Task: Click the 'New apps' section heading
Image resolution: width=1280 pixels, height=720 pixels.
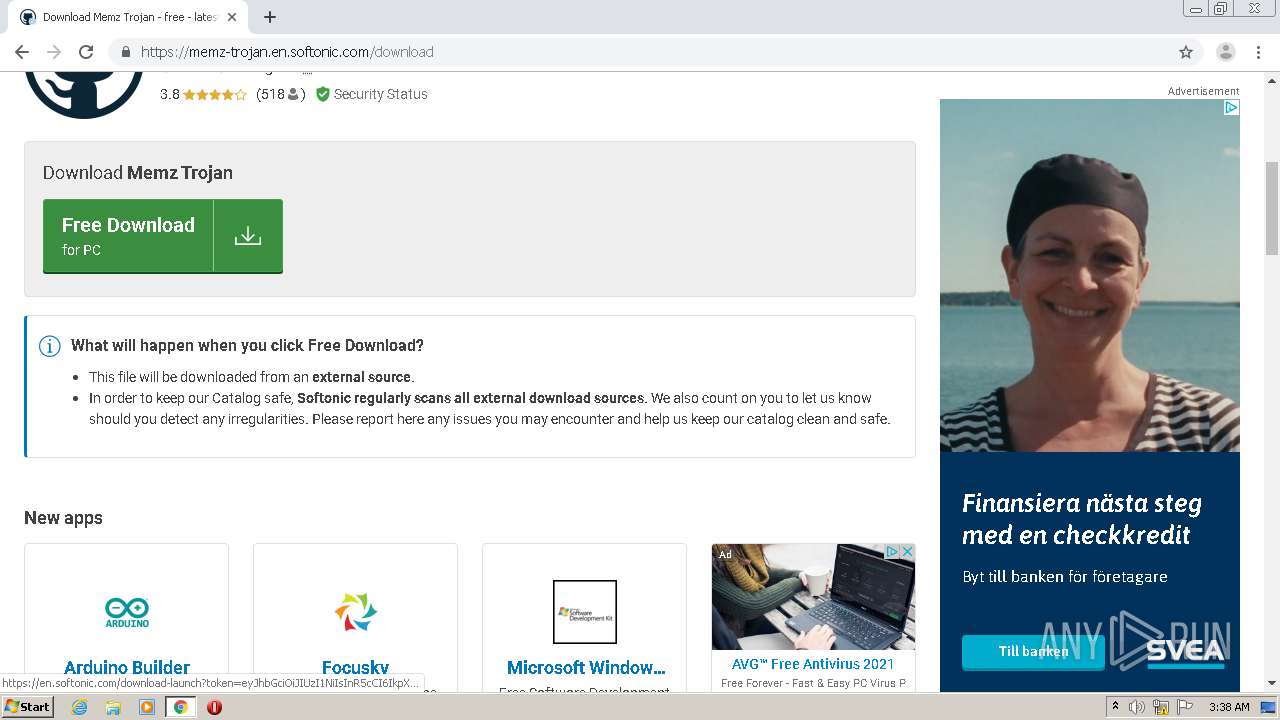Action: coord(63,518)
